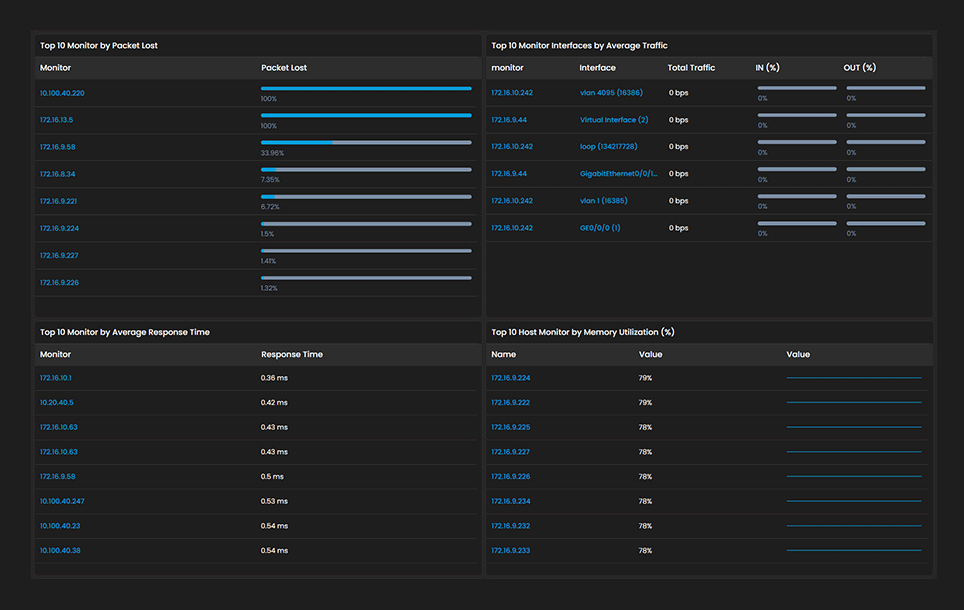Open monitor 10.100.40.247 link

pyautogui.click(x=62, y=501)
